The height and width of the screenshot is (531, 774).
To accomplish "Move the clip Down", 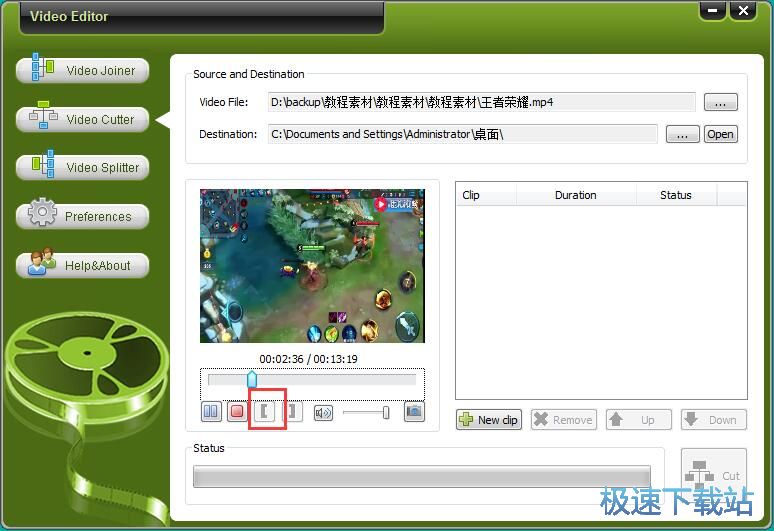I will click(714, 420).
